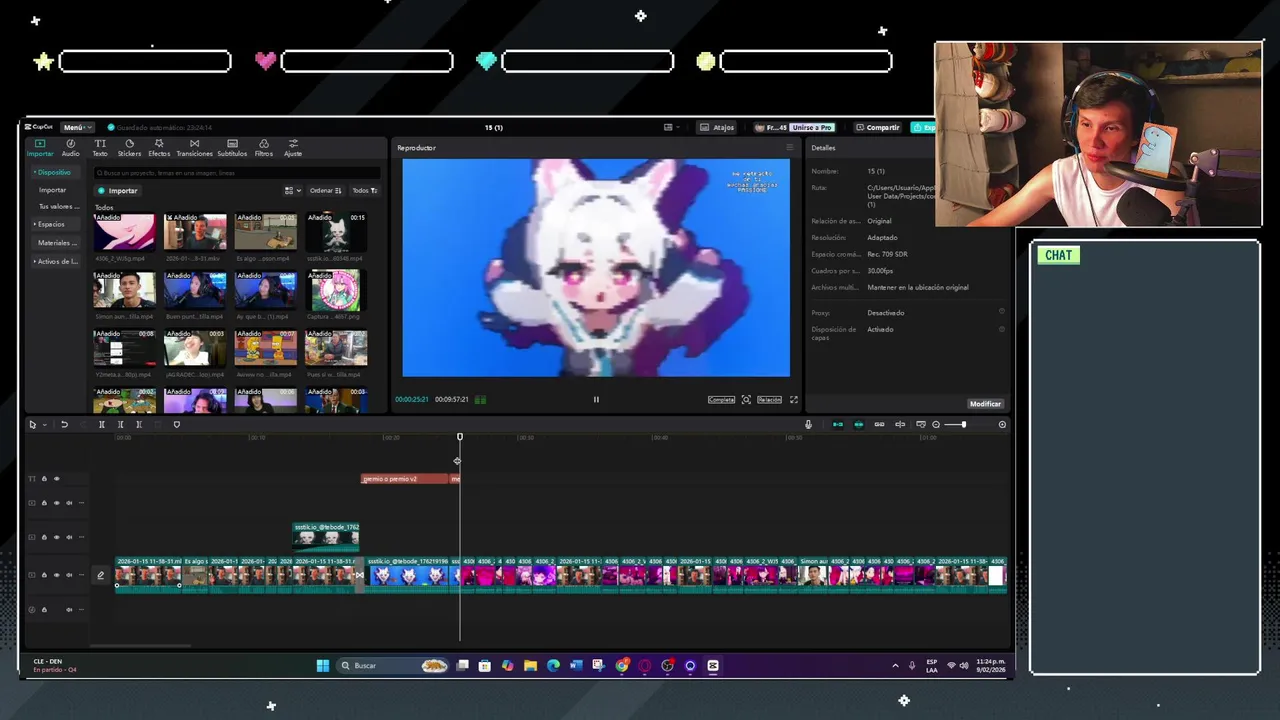Open the Transiciones panel
The image size is (1280, 720).
pos(194,147)
